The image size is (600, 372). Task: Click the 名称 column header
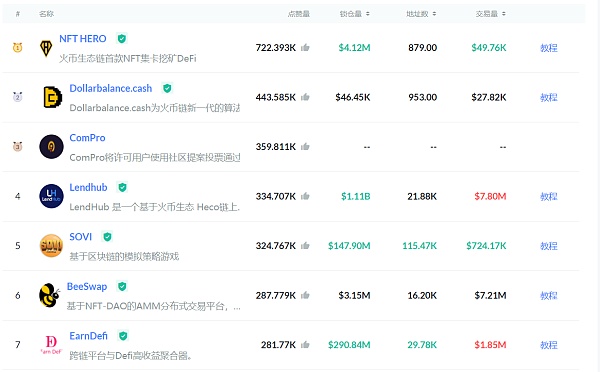46,14
